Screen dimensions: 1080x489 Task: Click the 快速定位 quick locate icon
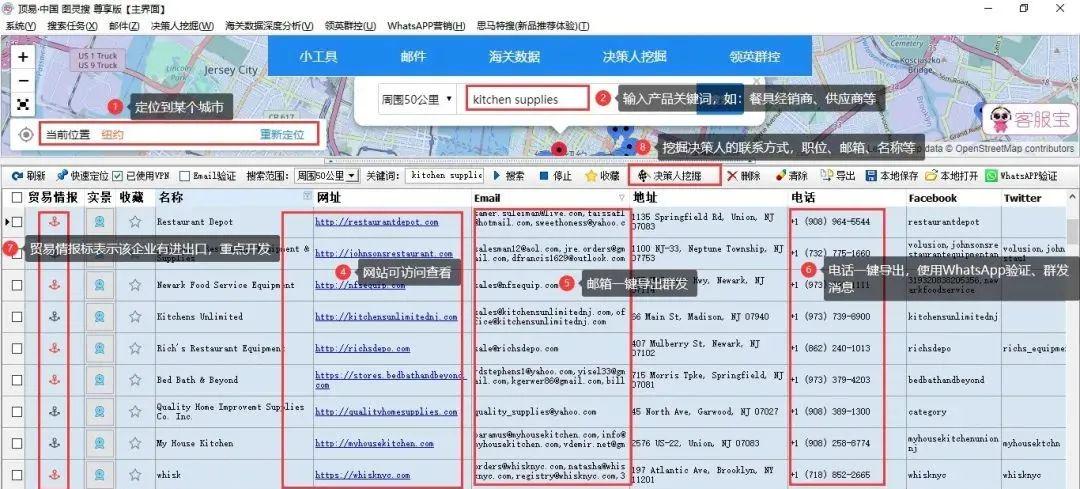coord(62,176)
